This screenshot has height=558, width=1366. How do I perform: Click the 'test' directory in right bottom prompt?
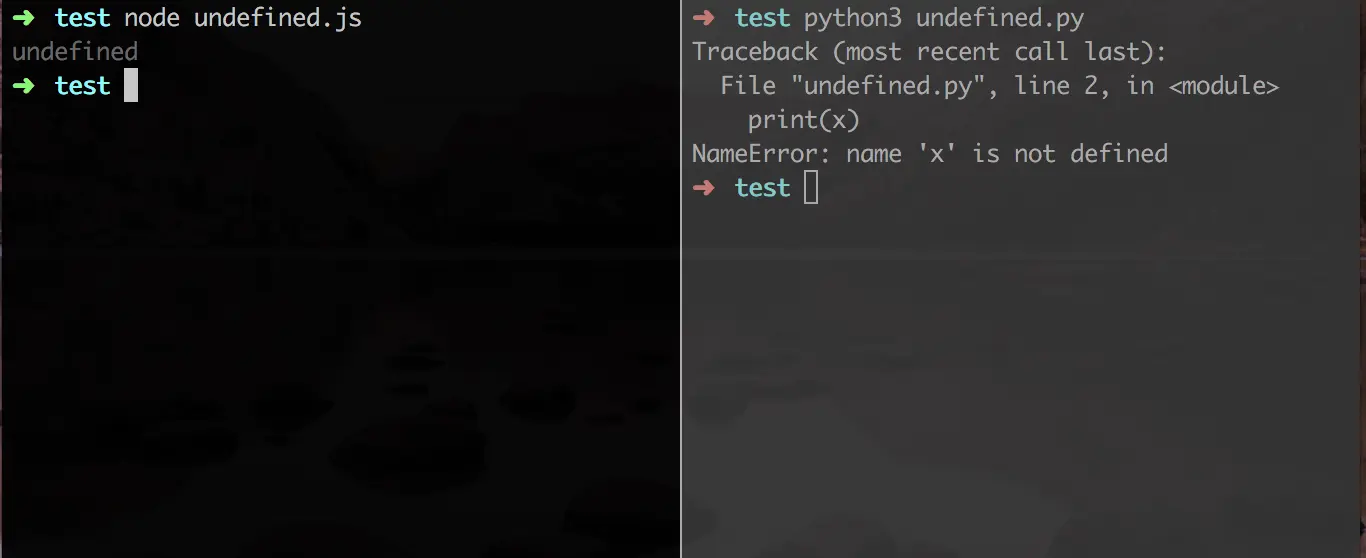click(x=762, y=188)
